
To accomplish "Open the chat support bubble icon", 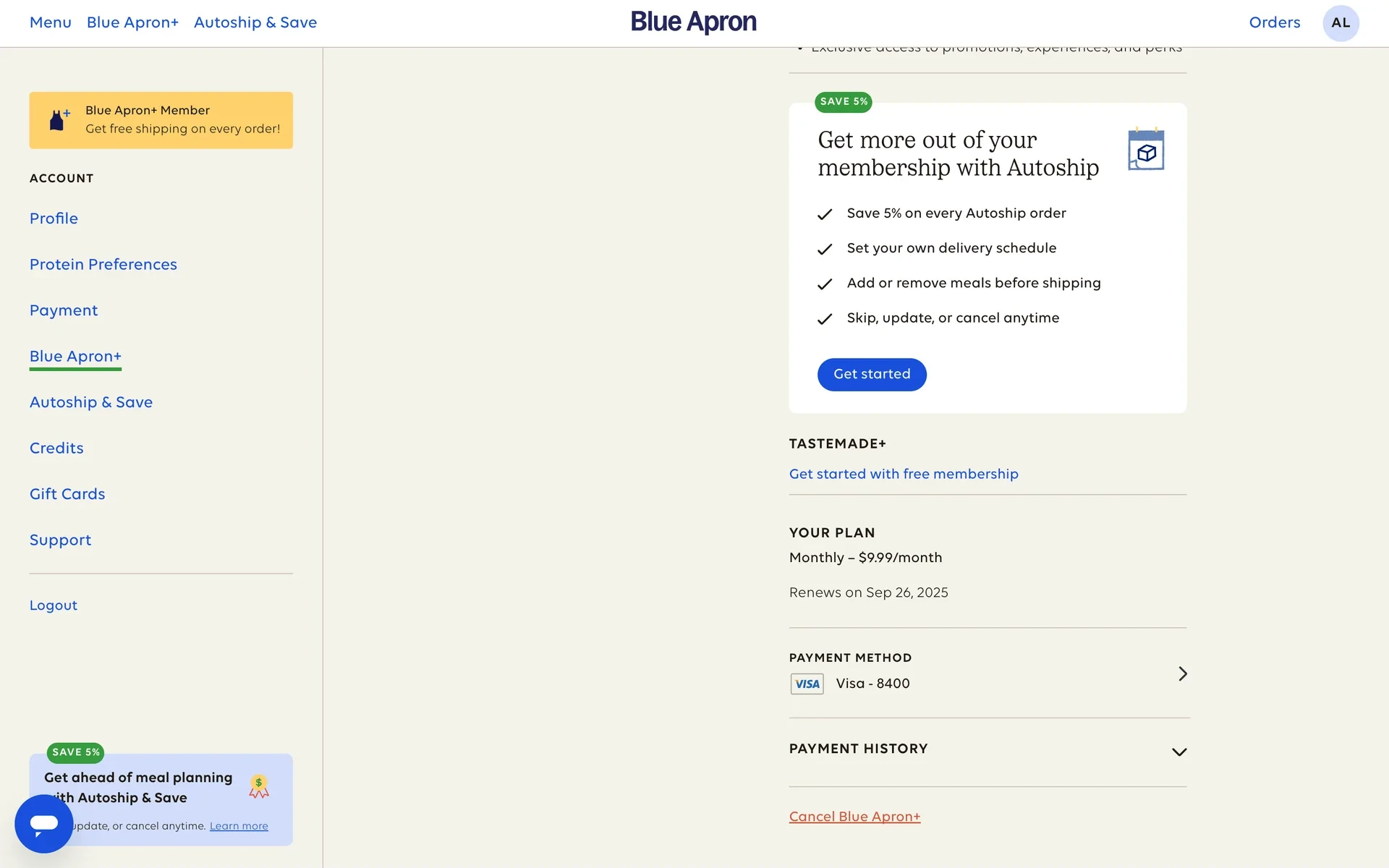I will pyautogui.click(x=43, y=823).
